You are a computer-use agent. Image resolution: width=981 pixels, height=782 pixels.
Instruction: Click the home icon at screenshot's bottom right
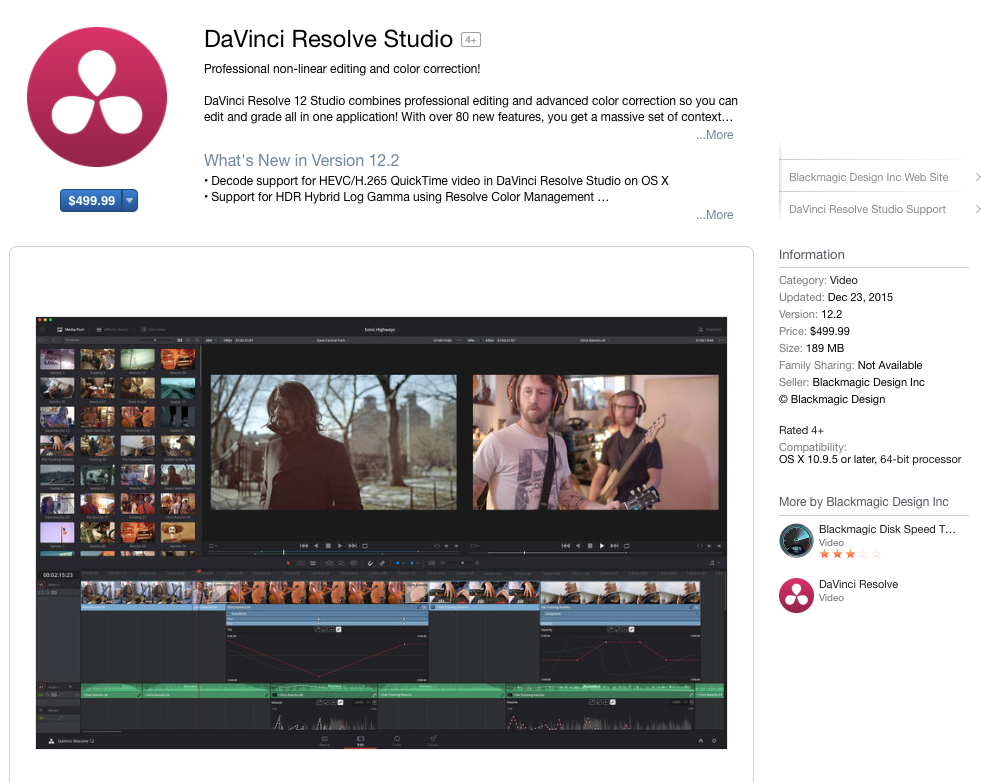[x=700, y=741]
